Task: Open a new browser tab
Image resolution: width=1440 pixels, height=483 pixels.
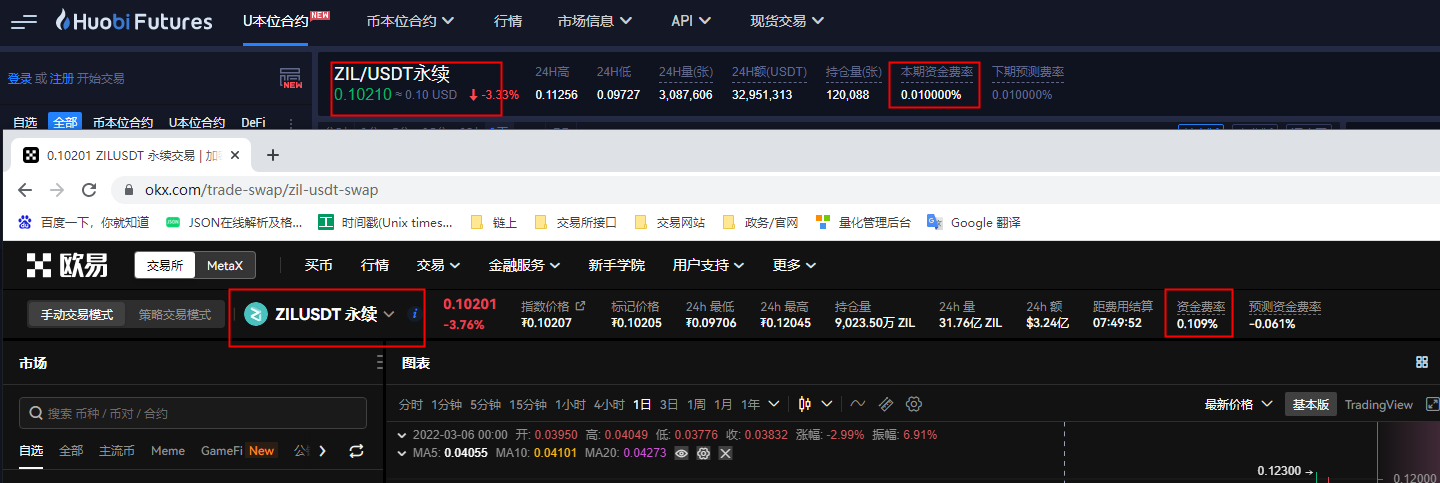Action: [x=273, y=155]
